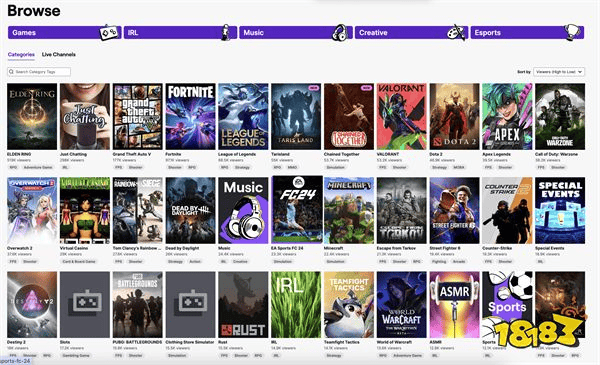This screenshot has width=600, height=365.
Task: Switch to the Live Channels tab
Action: click(x=59, y=54)
